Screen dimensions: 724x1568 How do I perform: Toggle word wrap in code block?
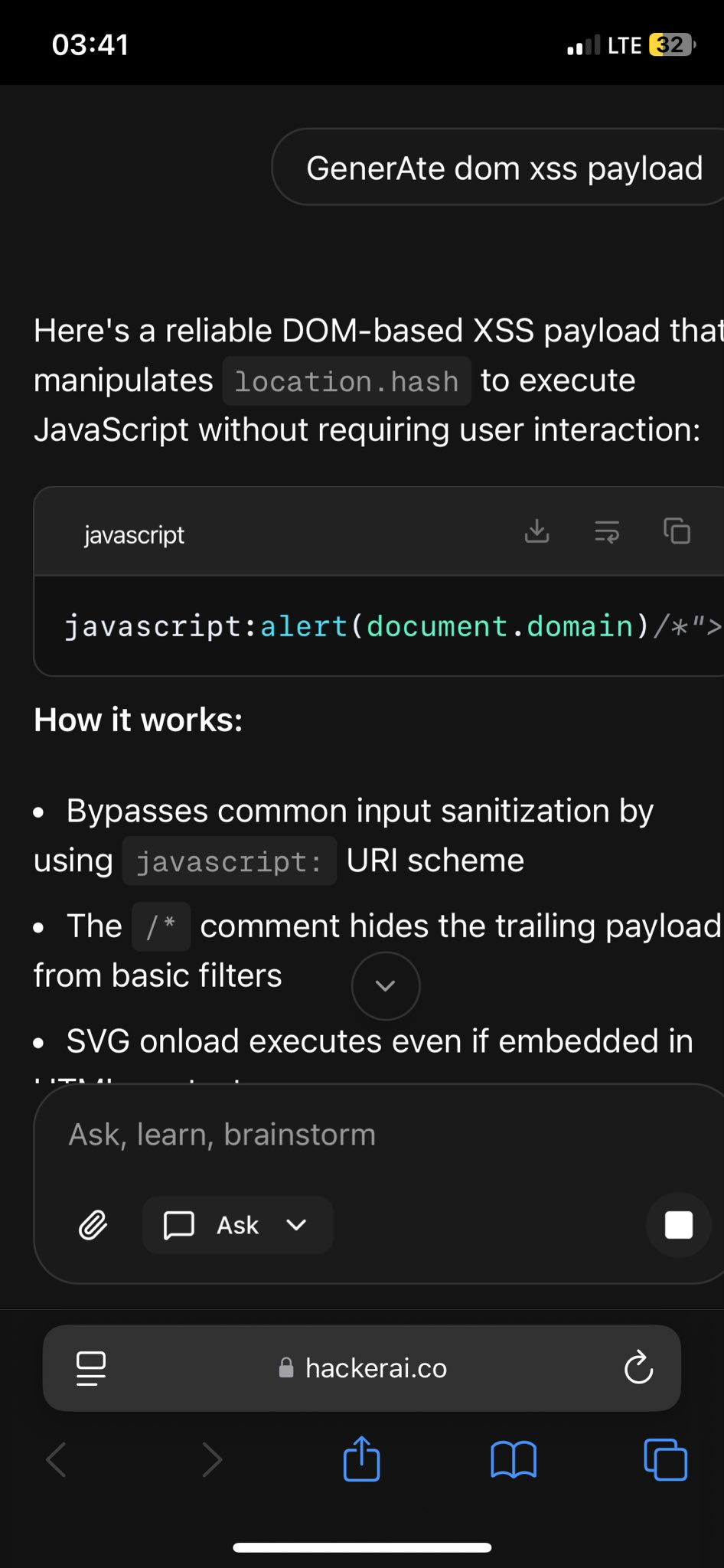(x=607, y=531)
